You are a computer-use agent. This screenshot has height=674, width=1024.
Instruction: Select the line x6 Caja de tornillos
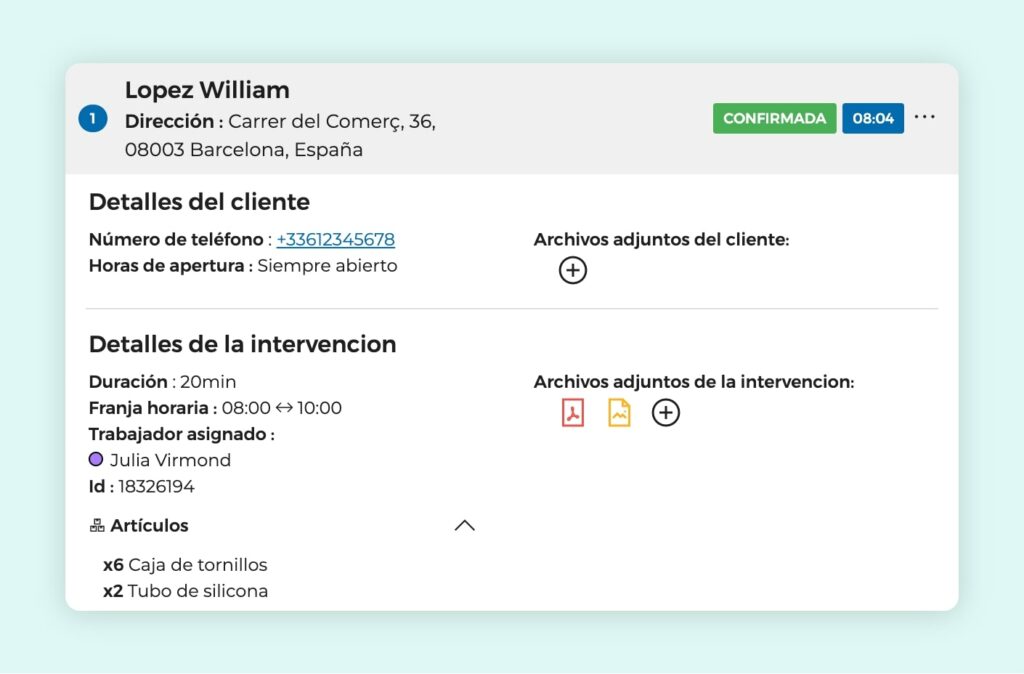[185, 564]
